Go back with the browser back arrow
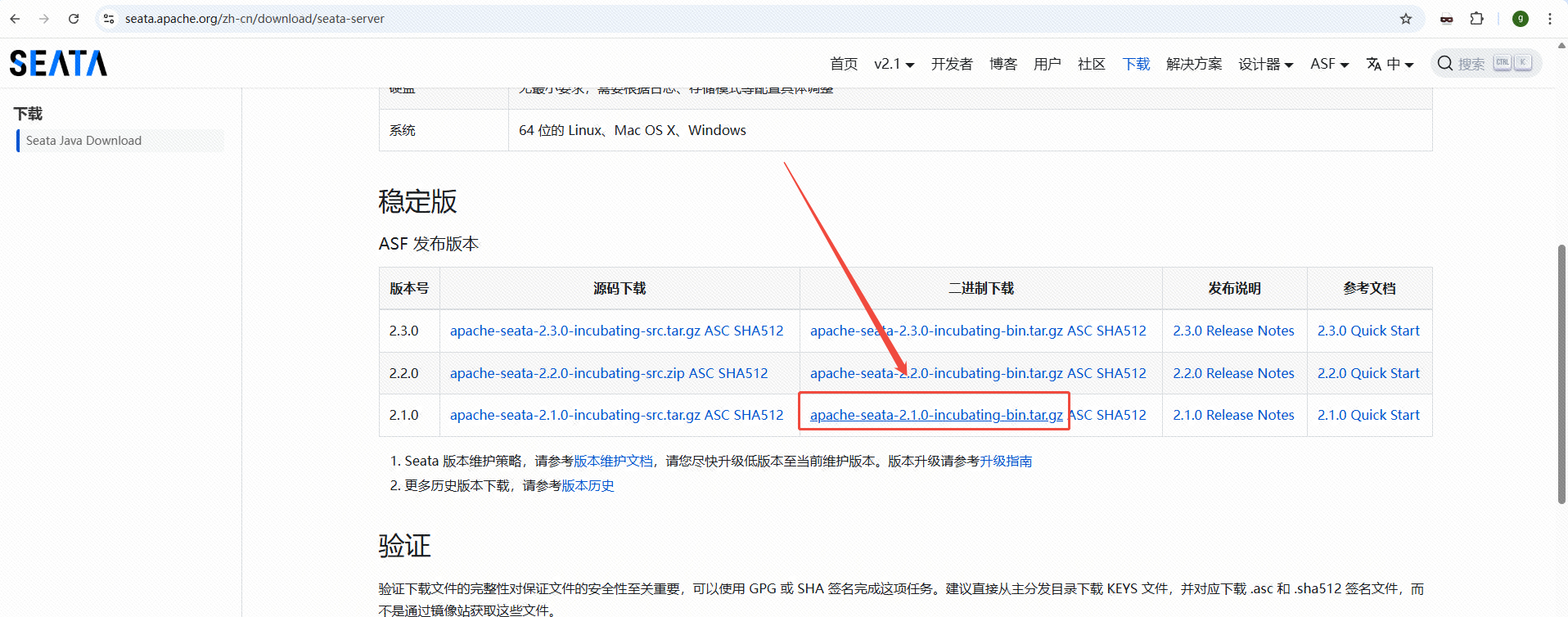Screen dimensions: 1568x617 (15, 19)
